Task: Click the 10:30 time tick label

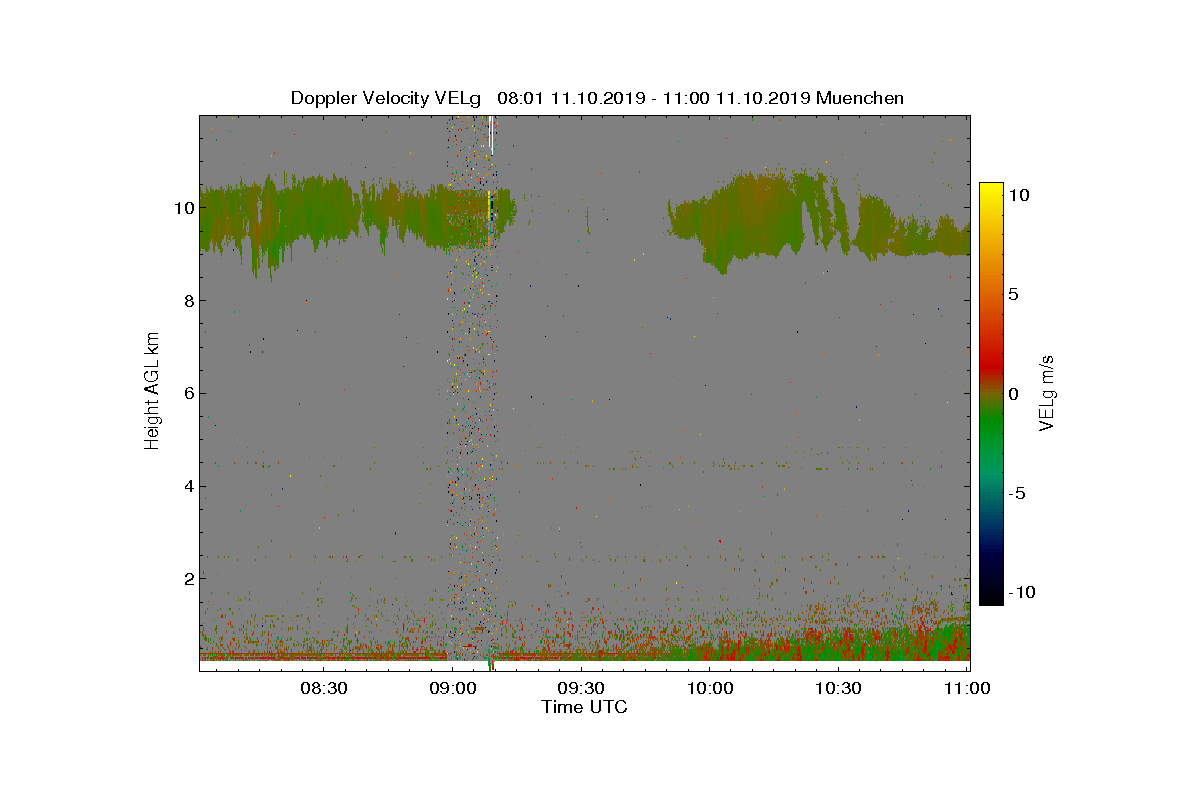Action: click(838, 688)
